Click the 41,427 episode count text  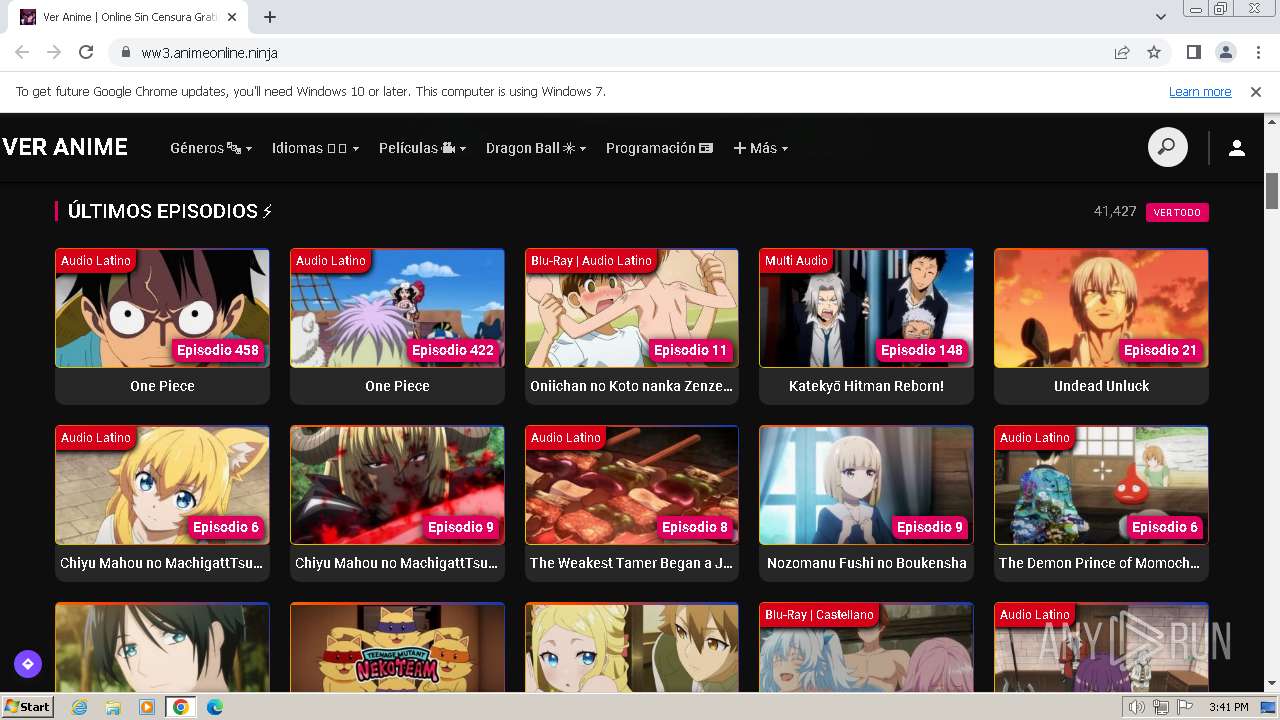[1115, 211]
